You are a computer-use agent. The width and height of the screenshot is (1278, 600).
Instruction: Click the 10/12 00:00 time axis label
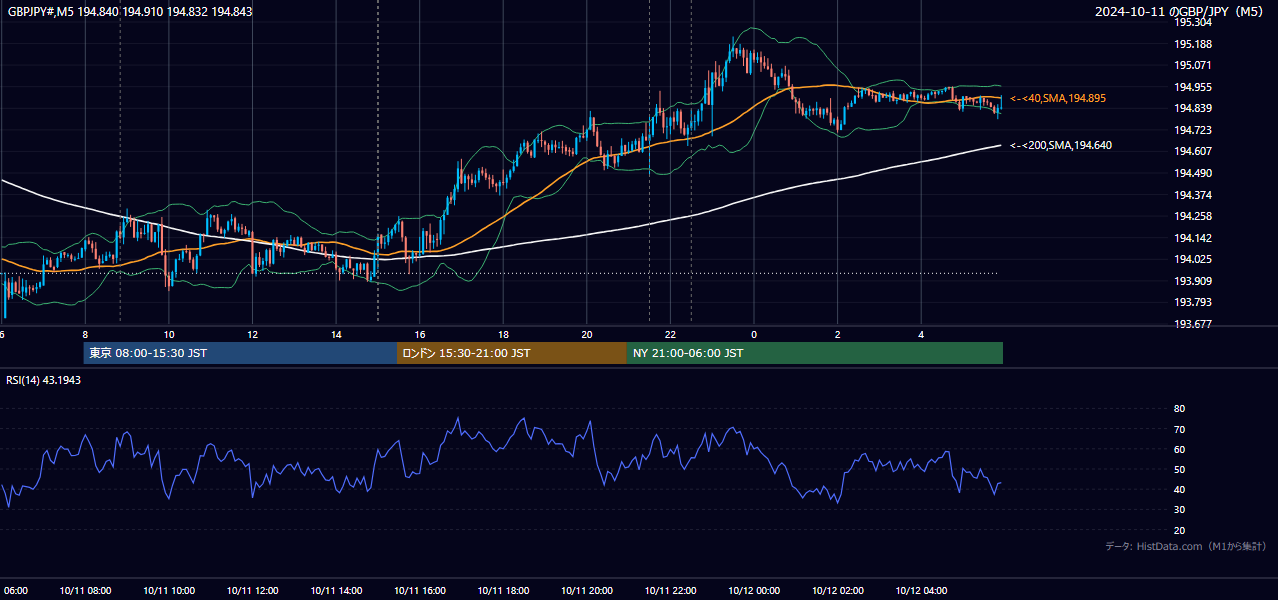[x=754, y=591]
